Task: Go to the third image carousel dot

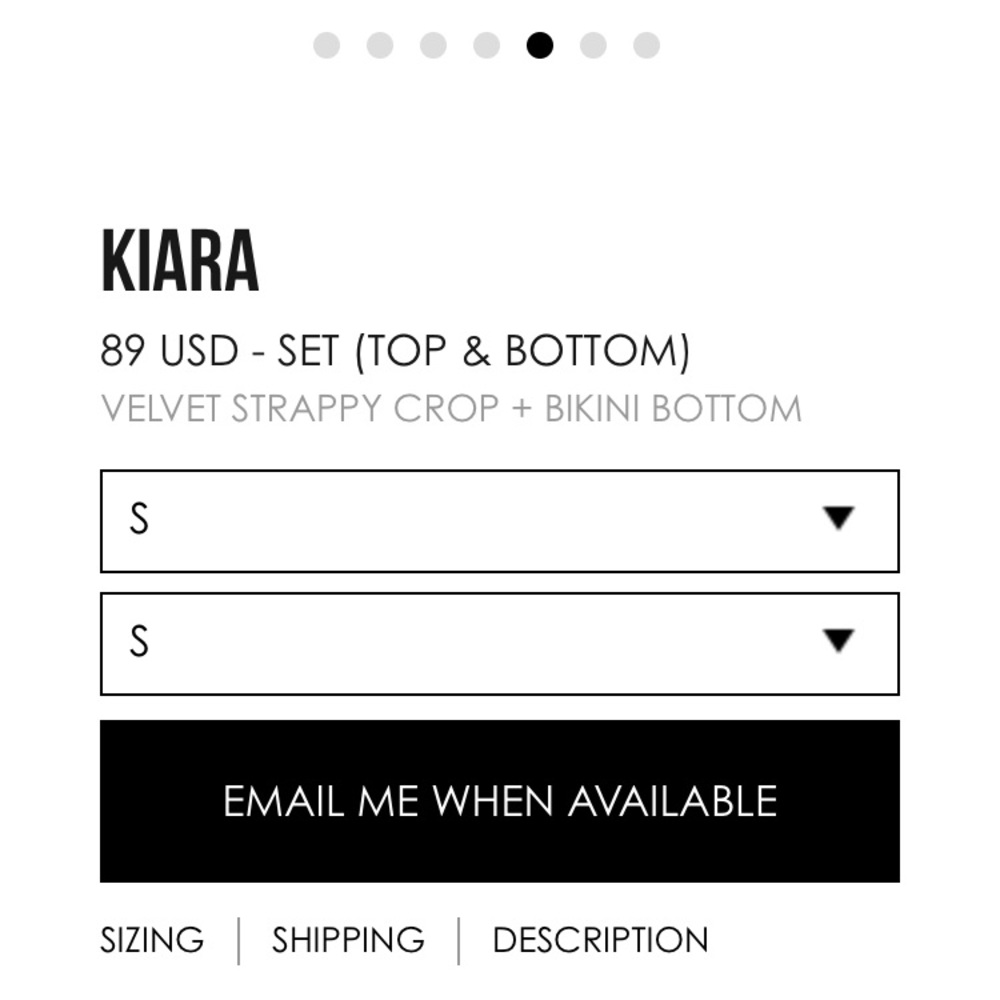Action: [x=434, y=45]
